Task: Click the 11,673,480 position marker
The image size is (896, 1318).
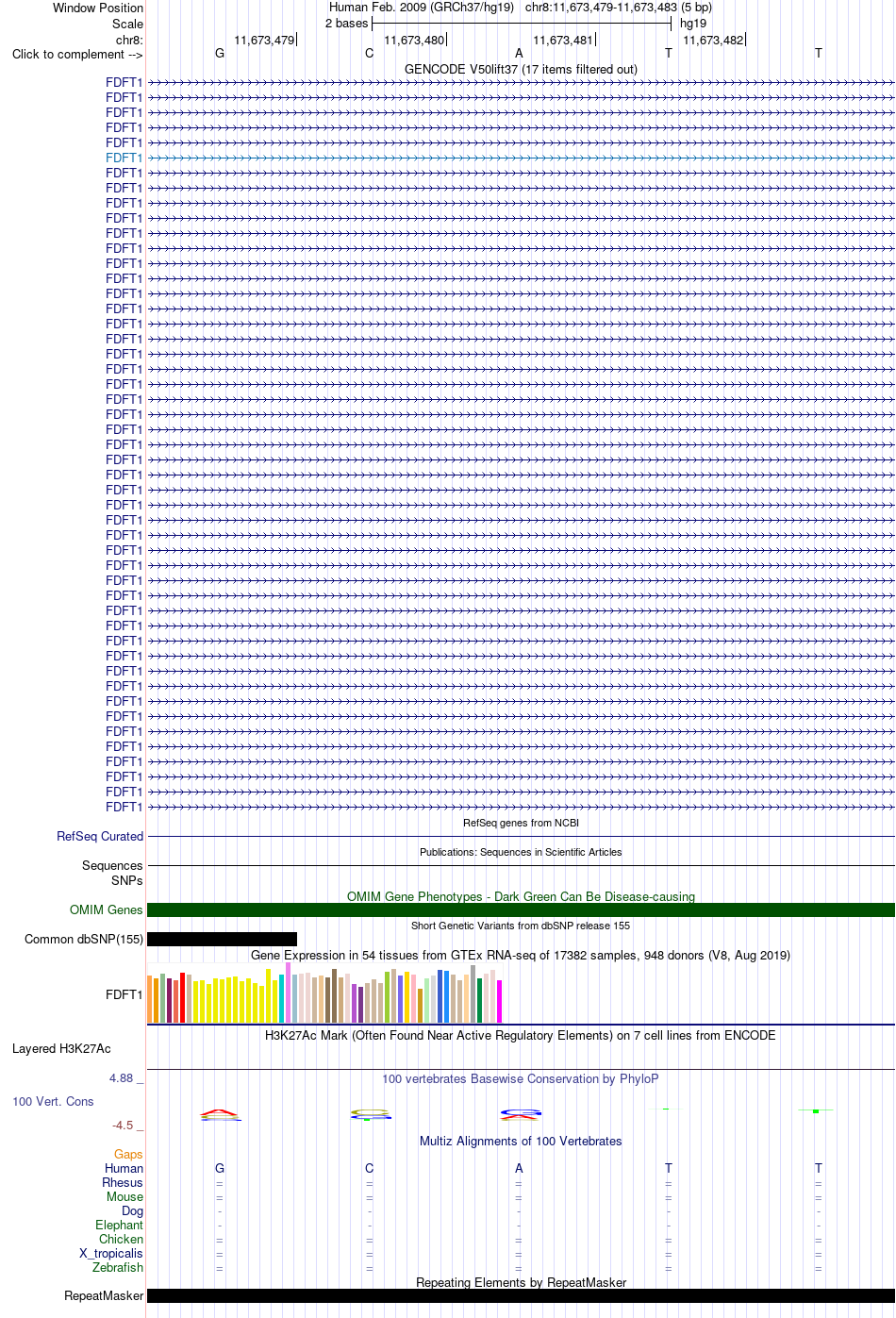Action: [x=415, y=40]
